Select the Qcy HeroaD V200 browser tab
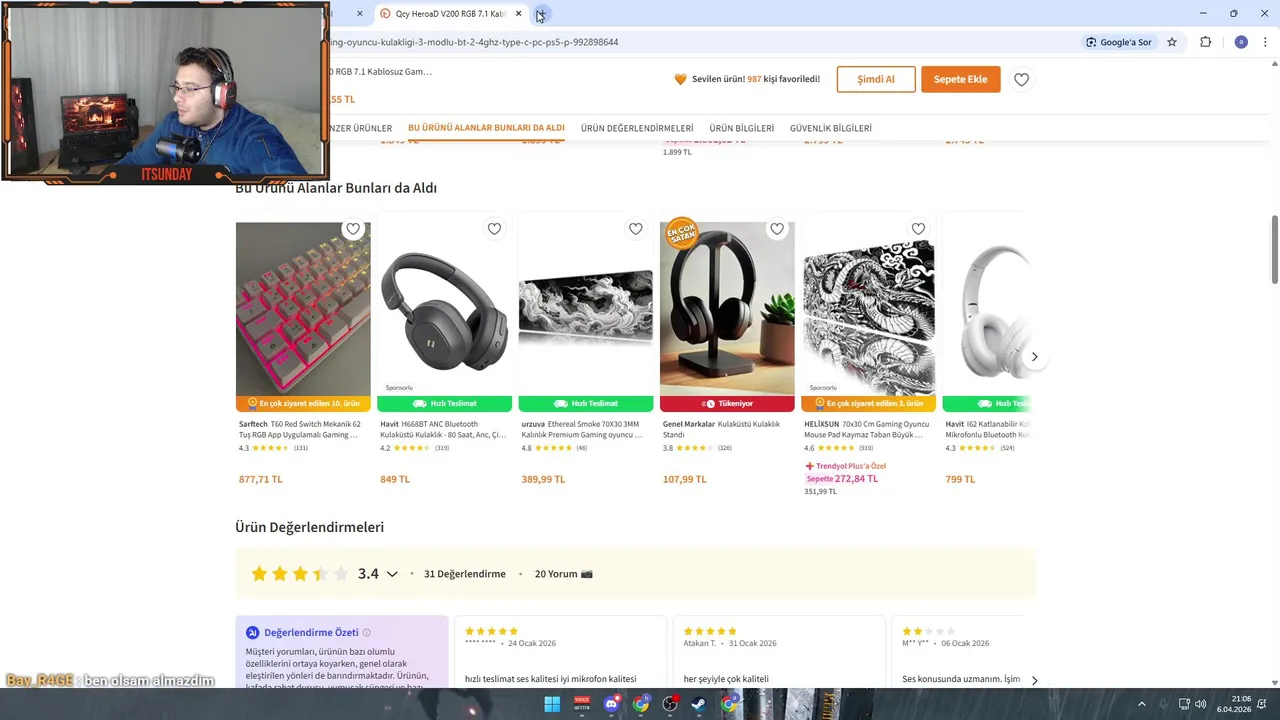The height and width of the screenshot is (720, 1280). 450,14
